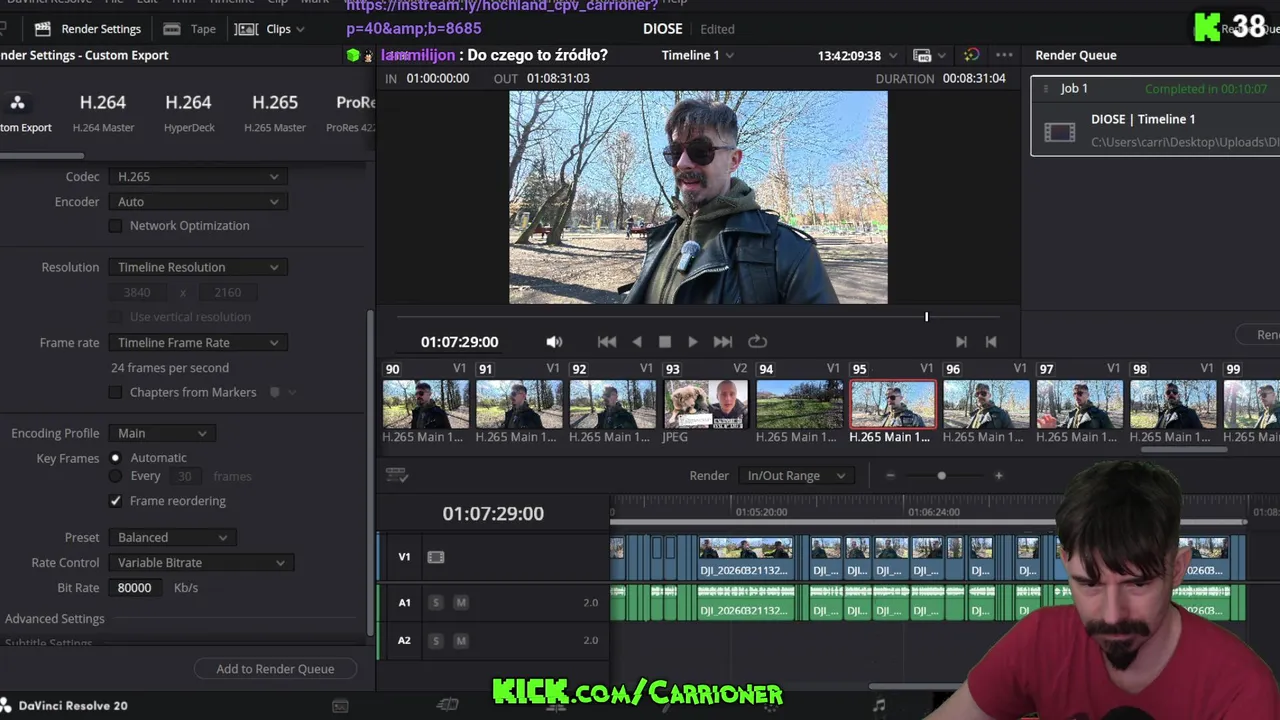Screen dimensions: 1280x720
Task: Click the DIOSE project title
Action: [662, 29]
